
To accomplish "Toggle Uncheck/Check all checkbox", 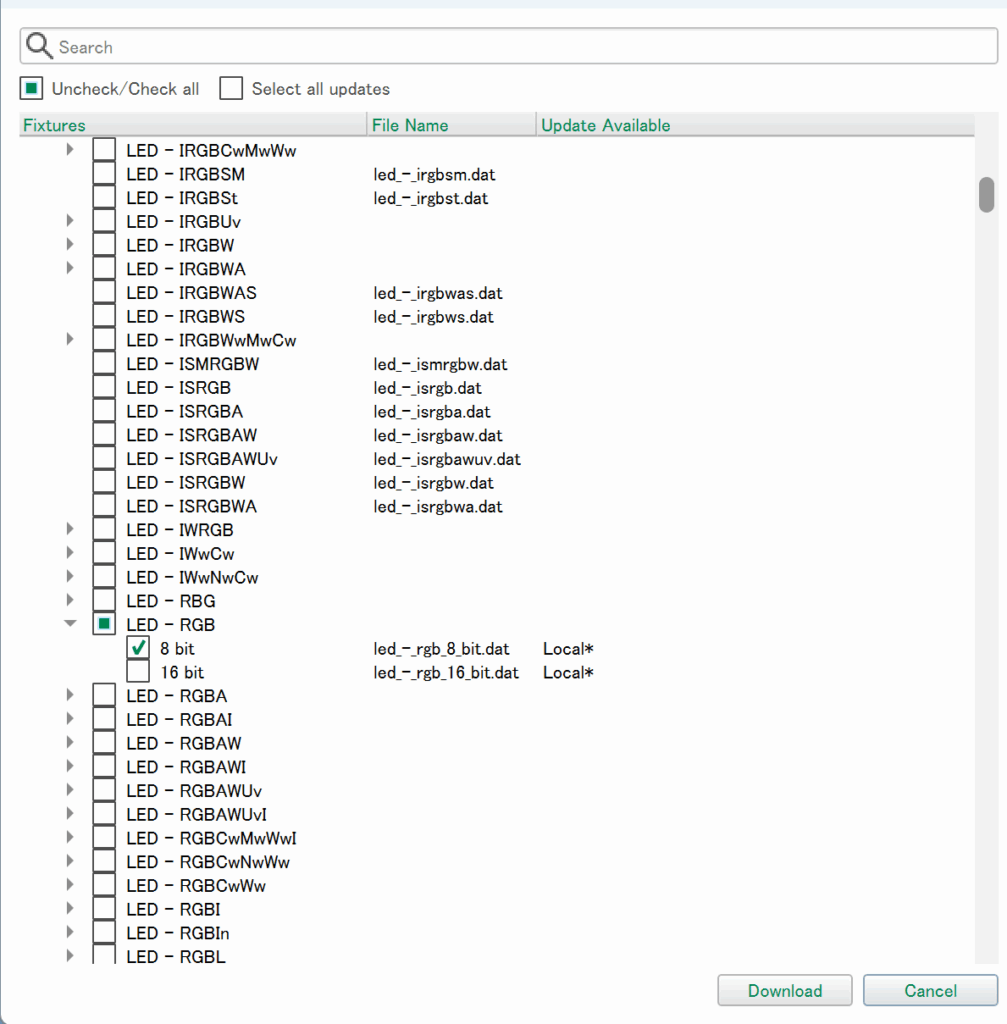I will tap(31, 88).
